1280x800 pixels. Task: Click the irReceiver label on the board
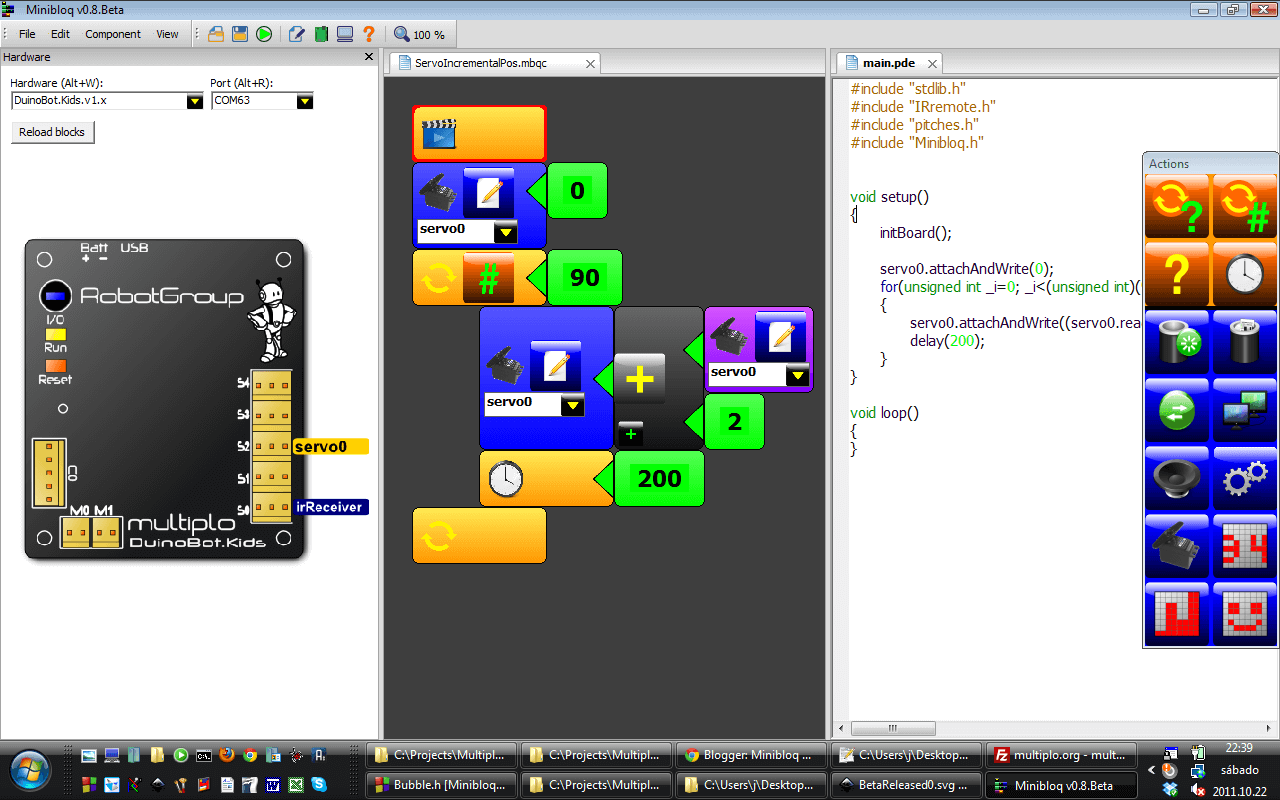tap(331, 507)
